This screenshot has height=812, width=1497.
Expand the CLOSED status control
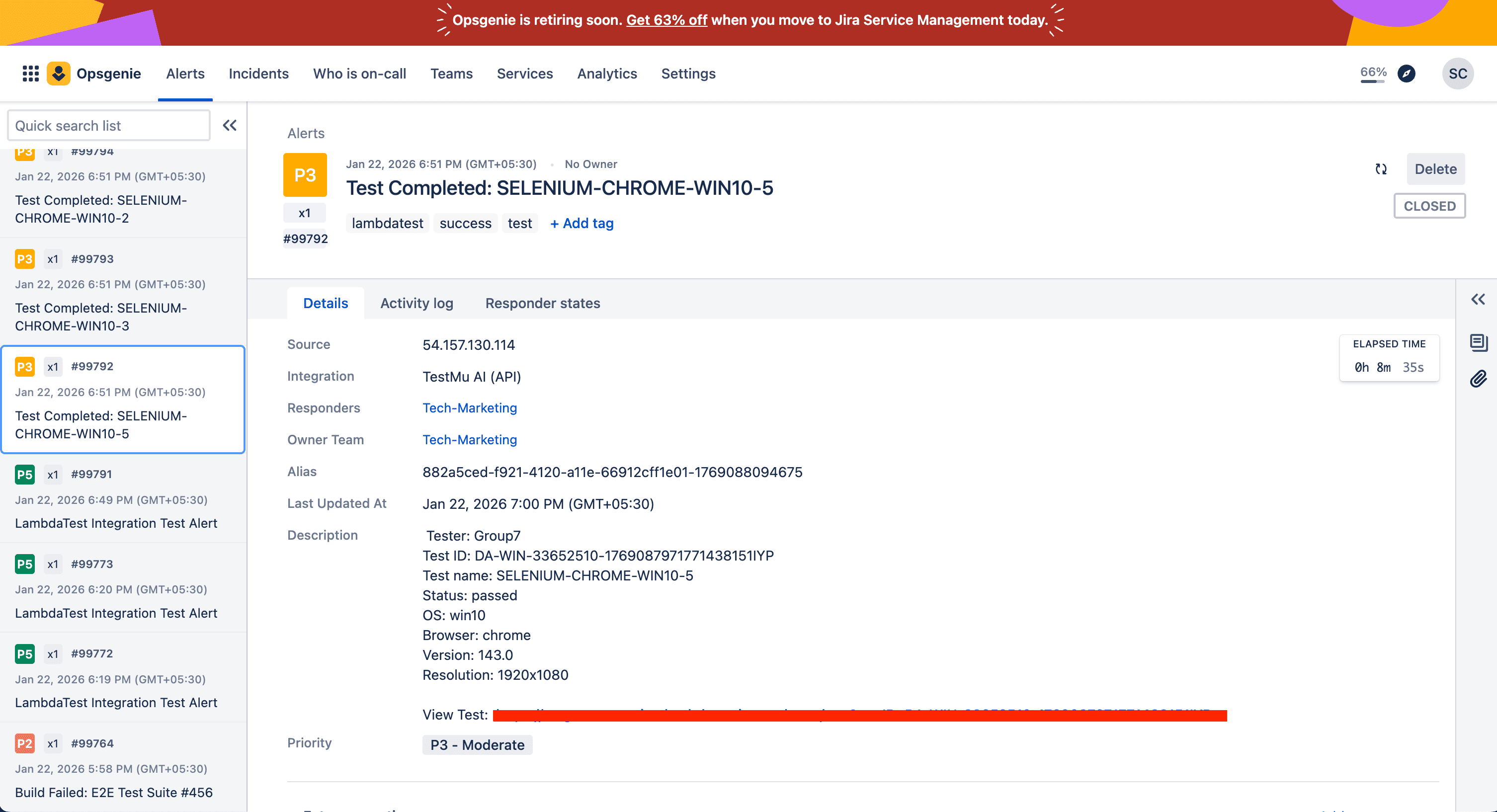click(x=1429, y=205)
